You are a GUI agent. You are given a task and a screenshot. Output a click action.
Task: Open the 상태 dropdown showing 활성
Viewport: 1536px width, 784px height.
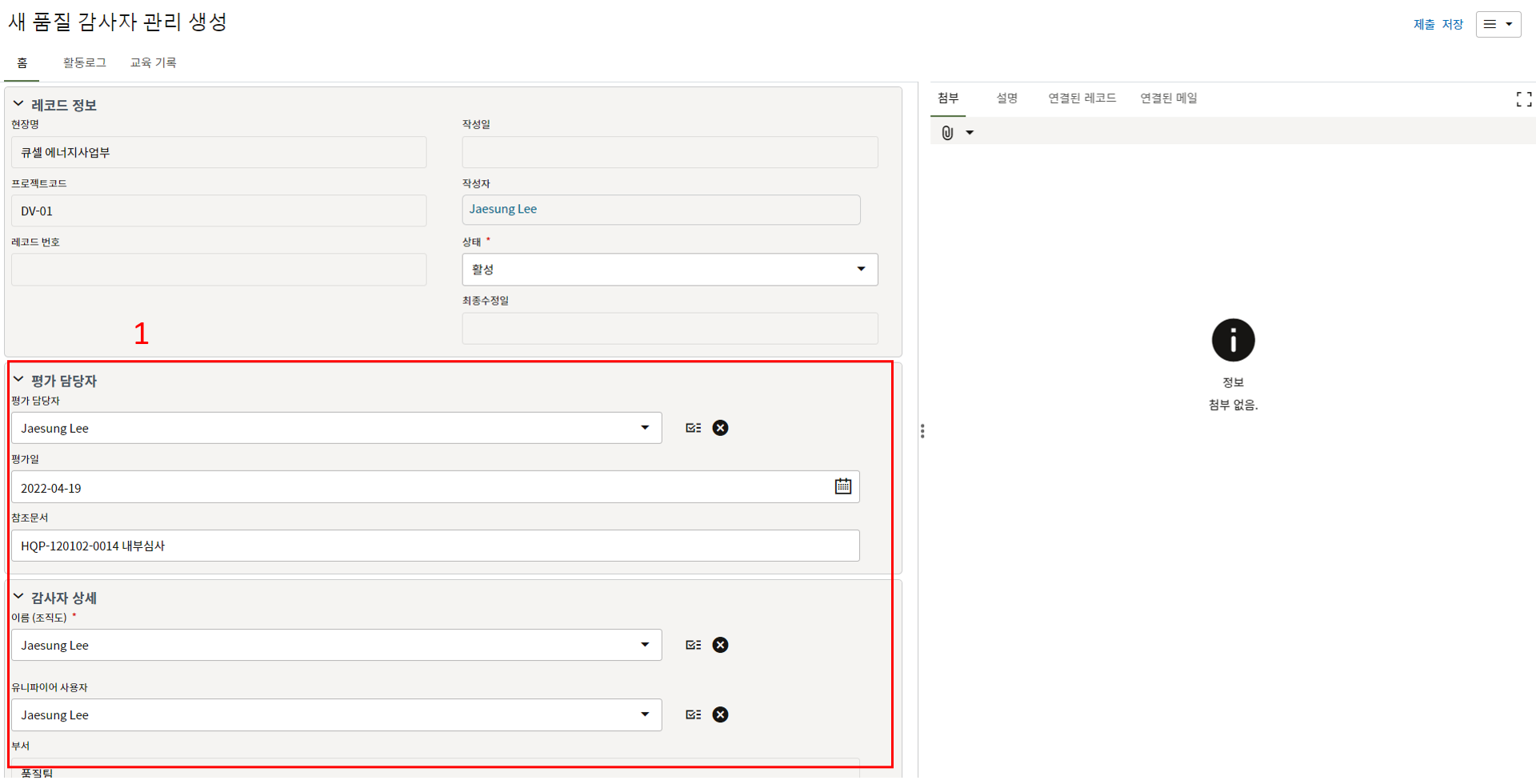(x=669, y=270)
